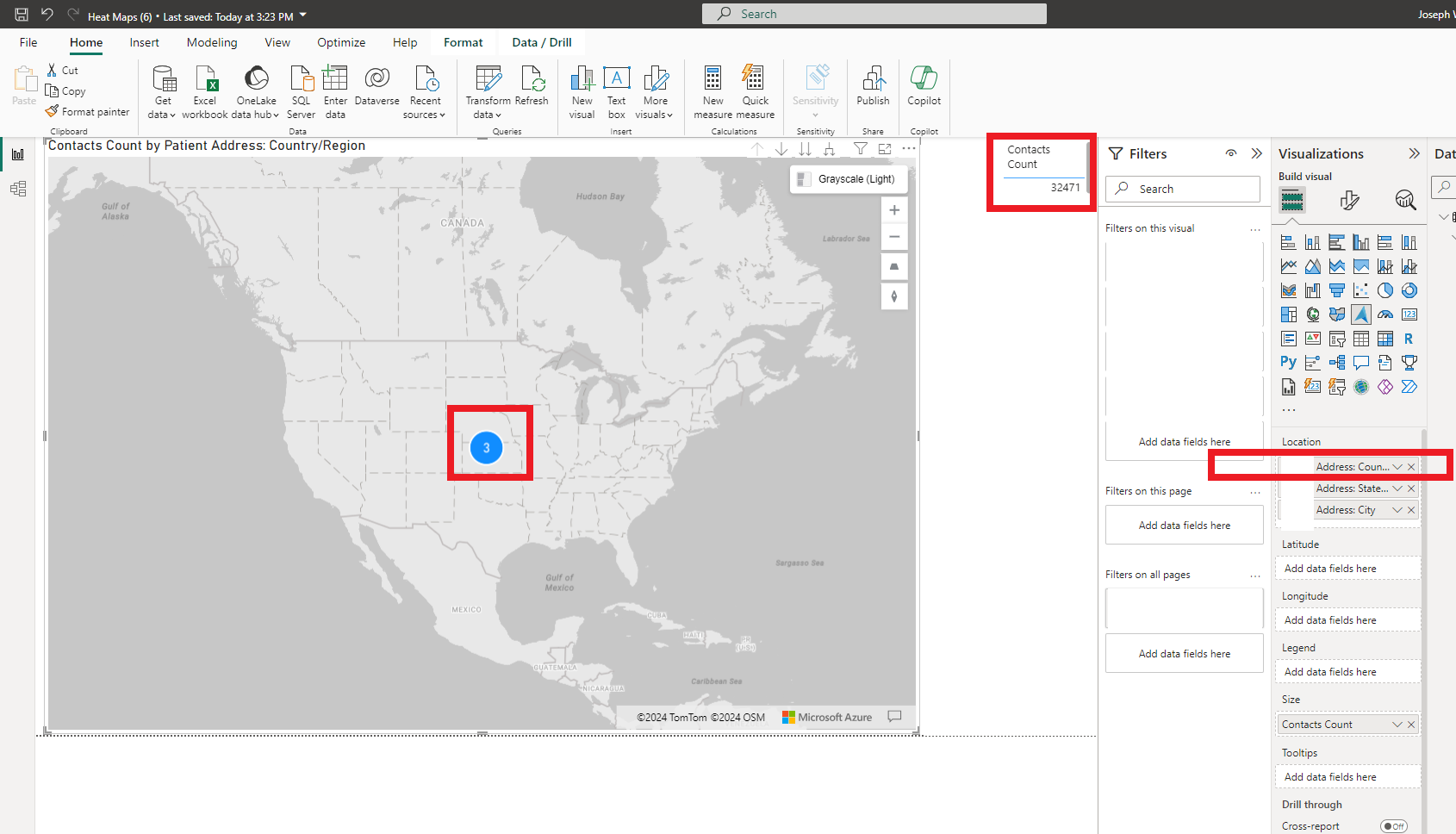1456x834 pixels.
Task: Open the Modeling ribbon tab
Action: [x=212, y=42]
